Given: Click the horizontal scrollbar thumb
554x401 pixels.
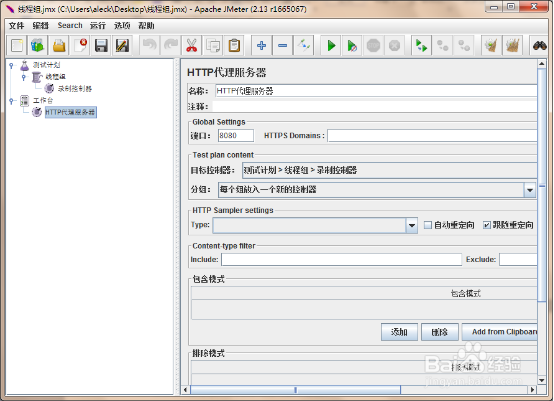Looking at the screenshot, I should coord(295,390).
